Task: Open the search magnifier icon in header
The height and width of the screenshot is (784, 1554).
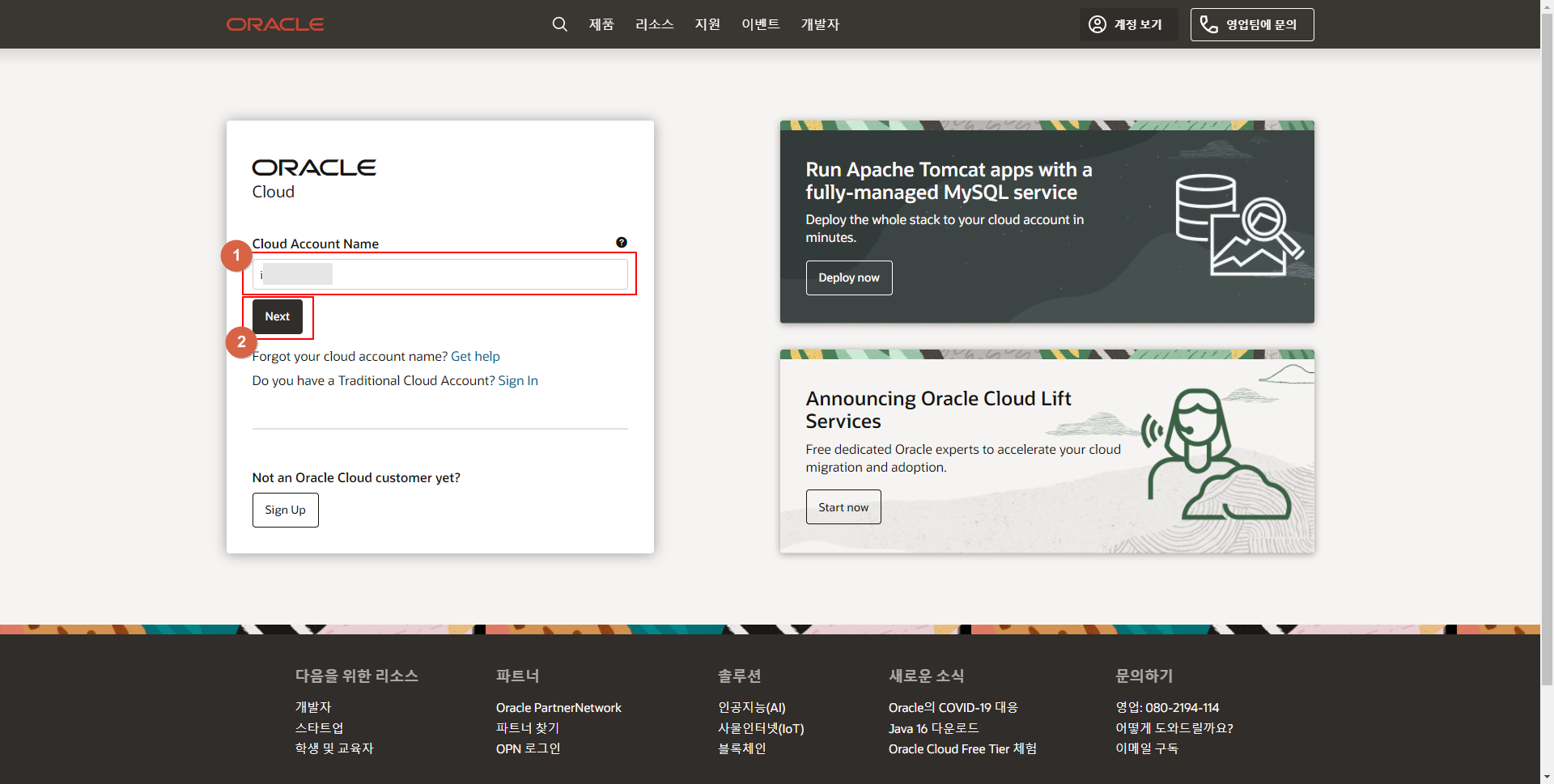Action: click(x=559, y=24)
